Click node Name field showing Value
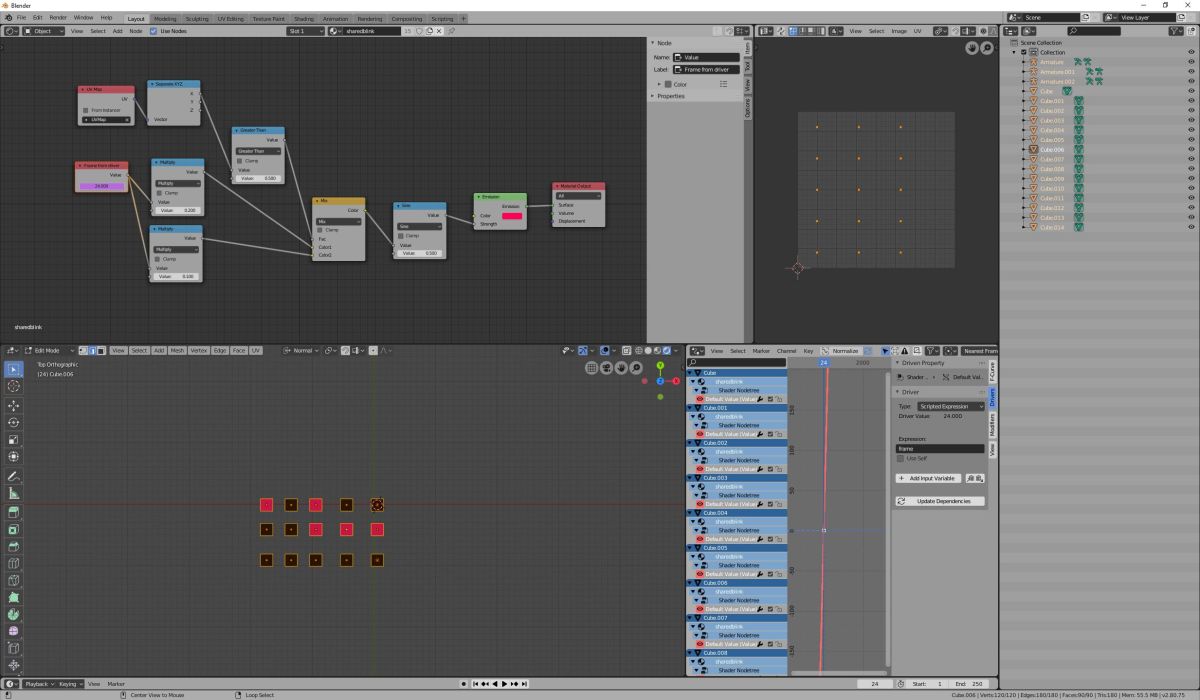This screenshot has width=1200, height=700. [707, 57]
